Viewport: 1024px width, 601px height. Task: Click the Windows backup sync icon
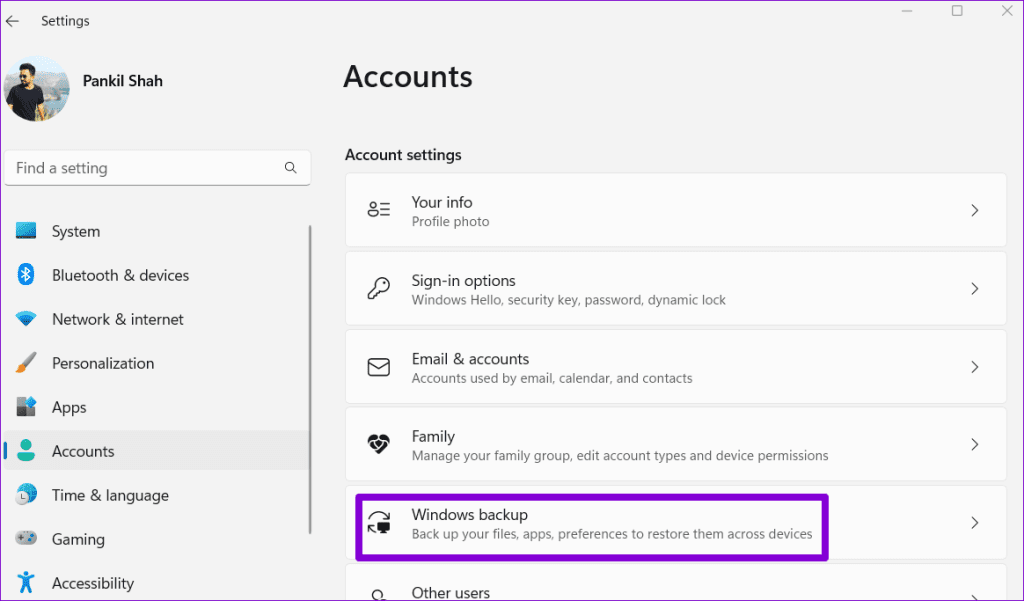pyautogui.click(x=379, y=523)
